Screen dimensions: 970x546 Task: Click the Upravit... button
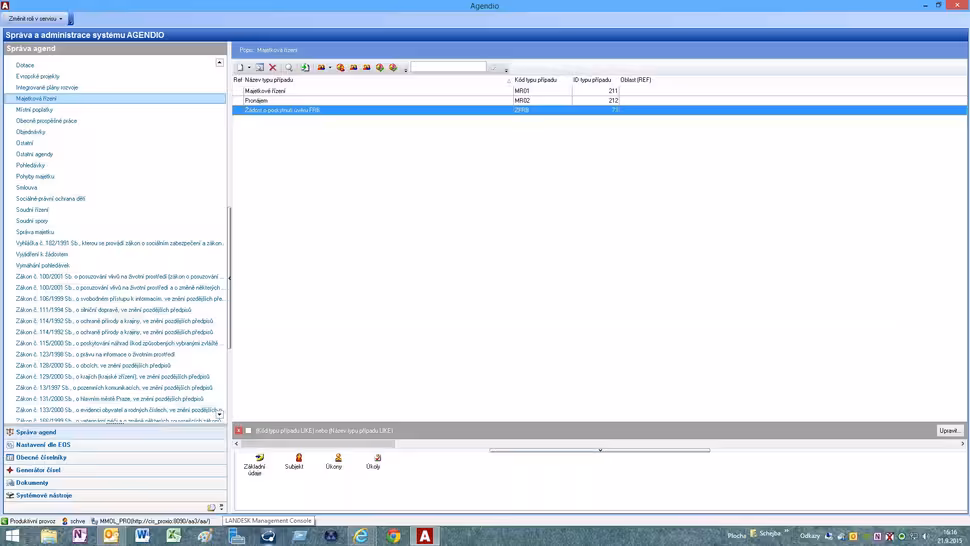pyautogui.click(x=949, y=431)
